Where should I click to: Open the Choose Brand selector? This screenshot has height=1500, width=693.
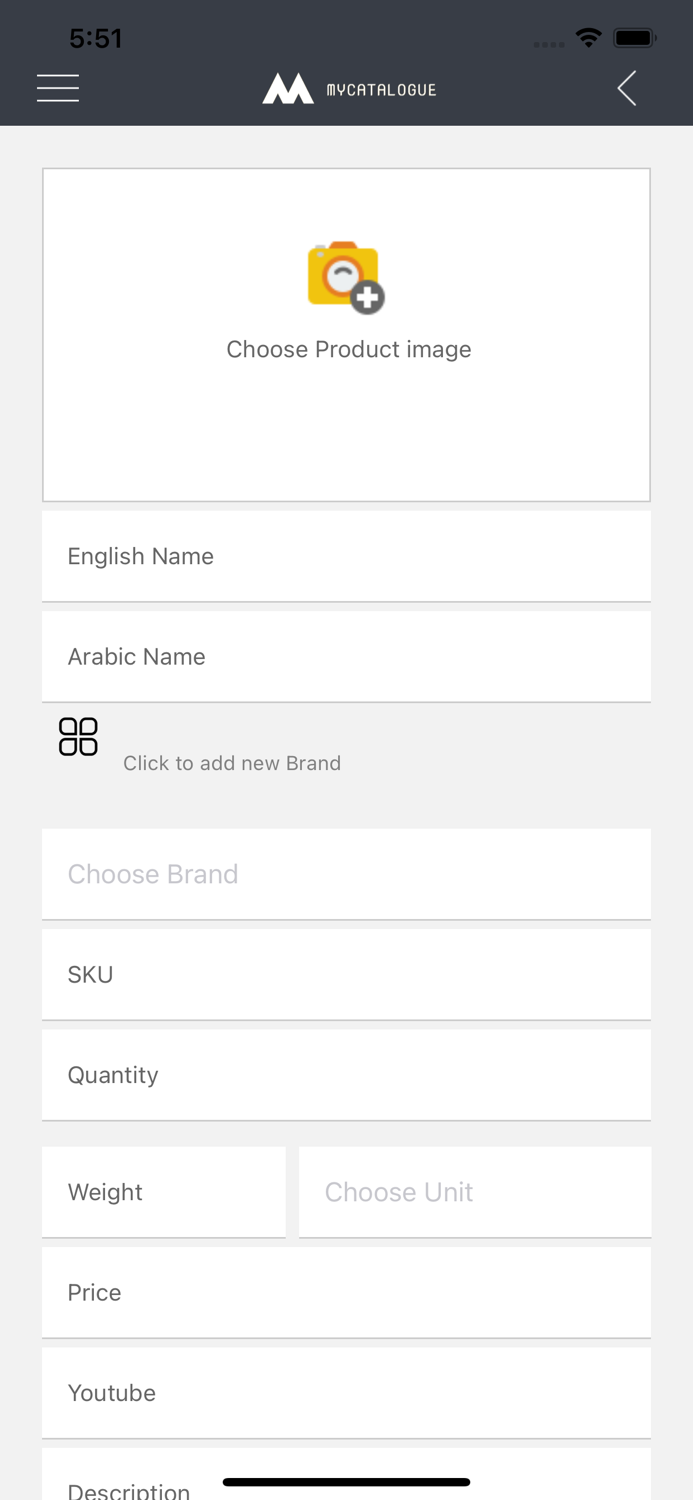pyautogui.click(x=346, y=873)
